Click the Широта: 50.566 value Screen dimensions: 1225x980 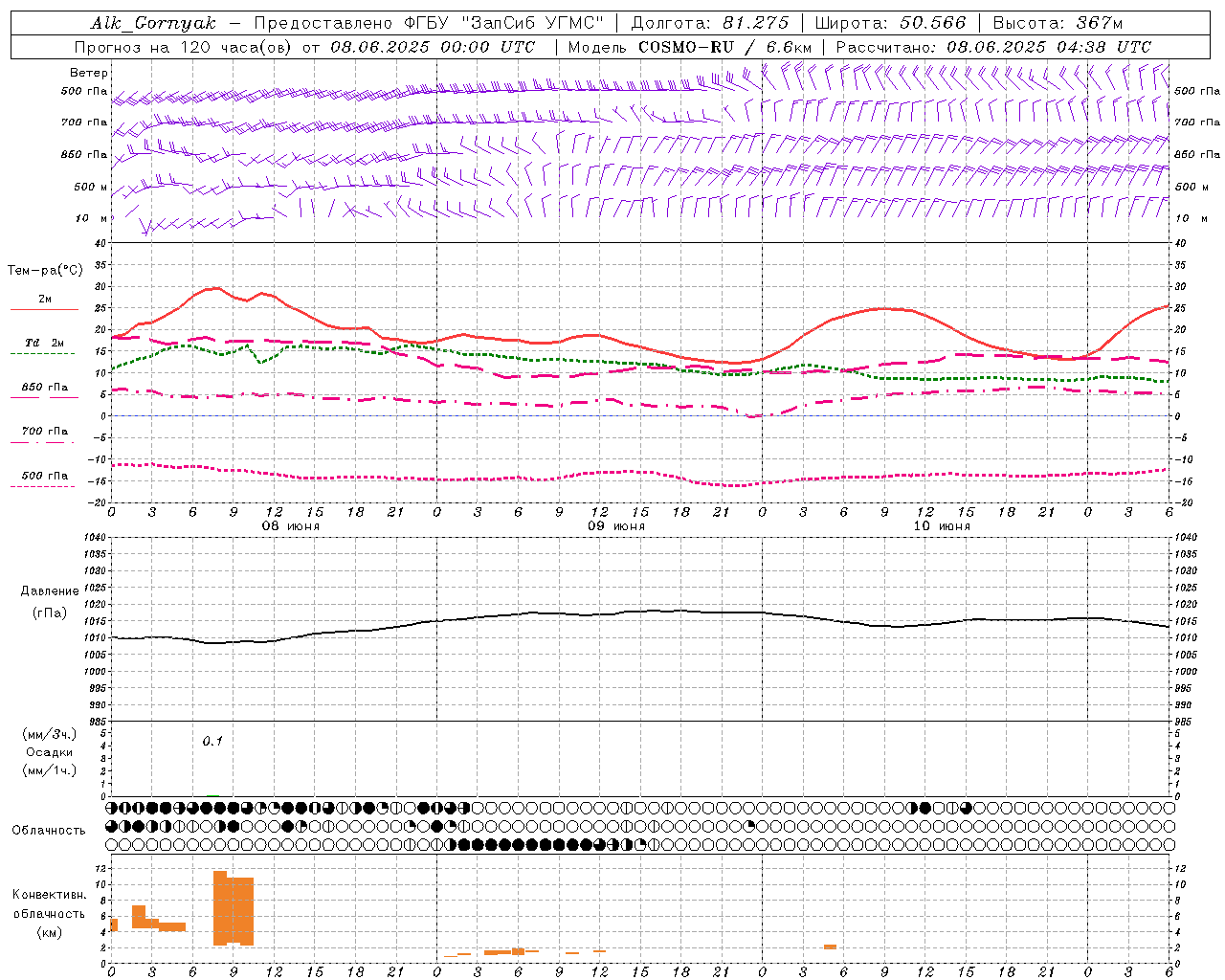pyautogui.click(x=890, y=23)
